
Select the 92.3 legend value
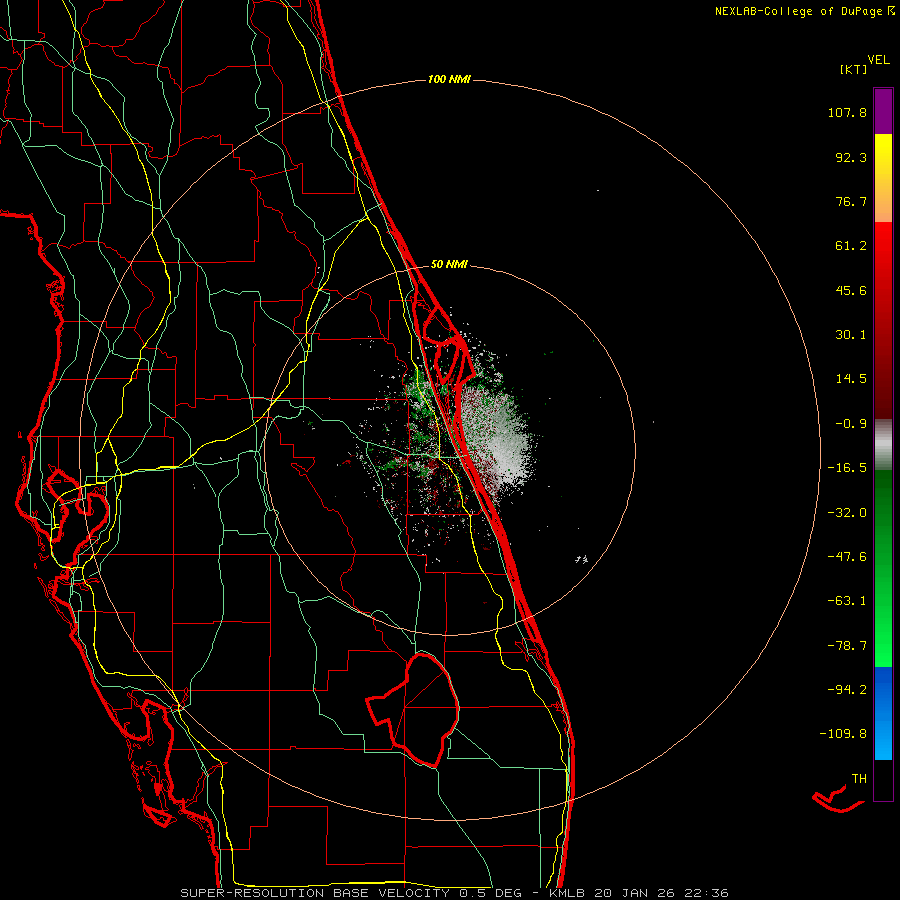pyautogui.click(x=851, y=157)
